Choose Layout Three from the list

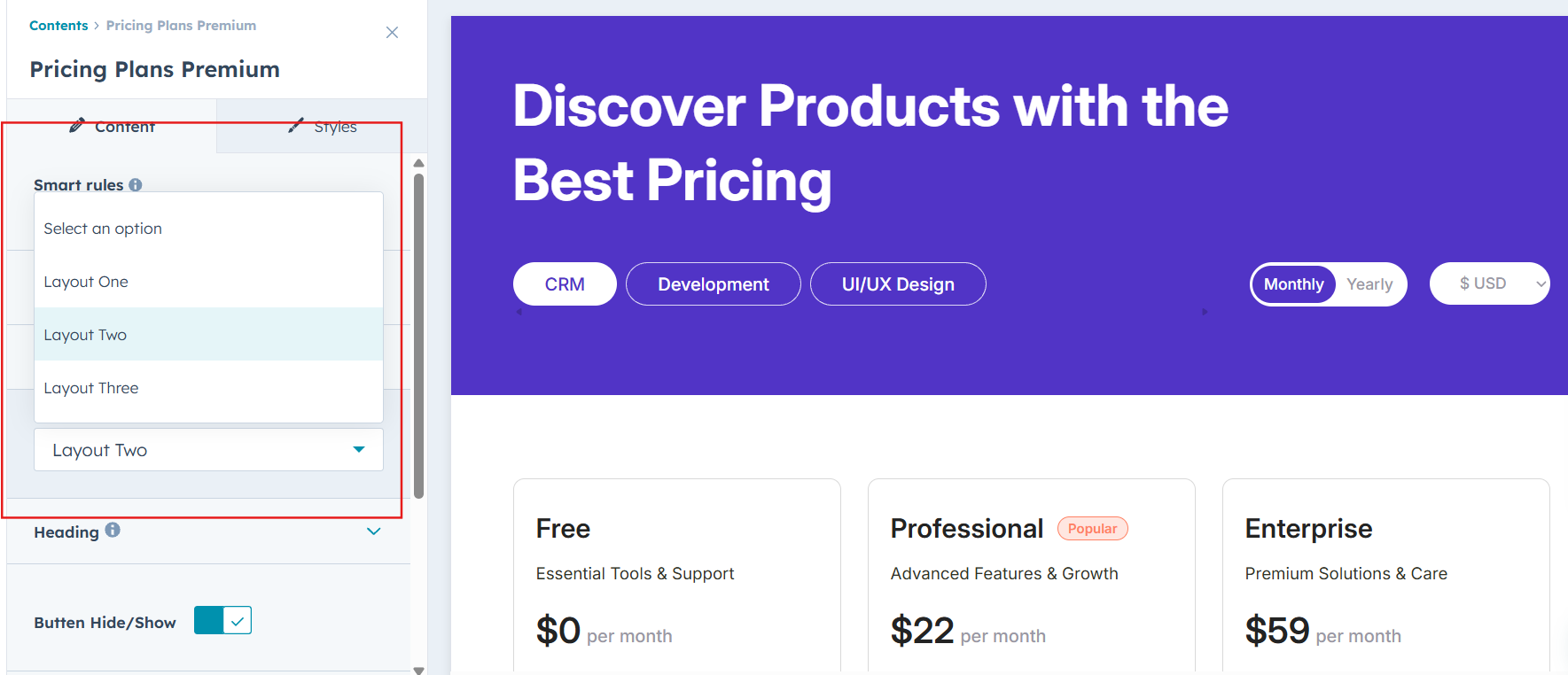click(91, 388)
